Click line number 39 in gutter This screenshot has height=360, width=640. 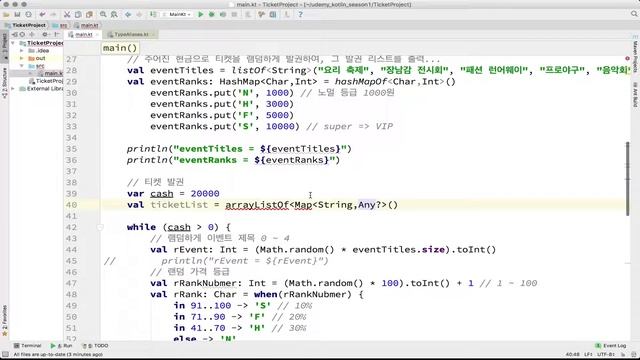click(71, 194)
